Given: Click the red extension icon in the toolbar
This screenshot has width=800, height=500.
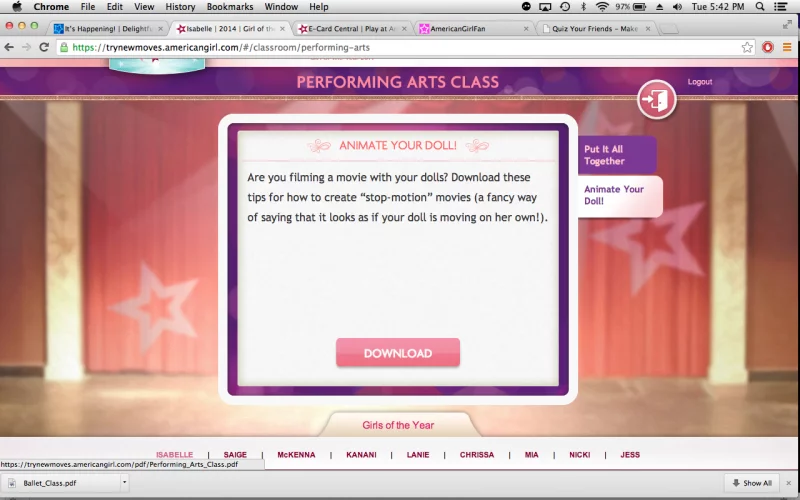Looking at the screenshot, I should pyautogui.click(x=767, y=47).
